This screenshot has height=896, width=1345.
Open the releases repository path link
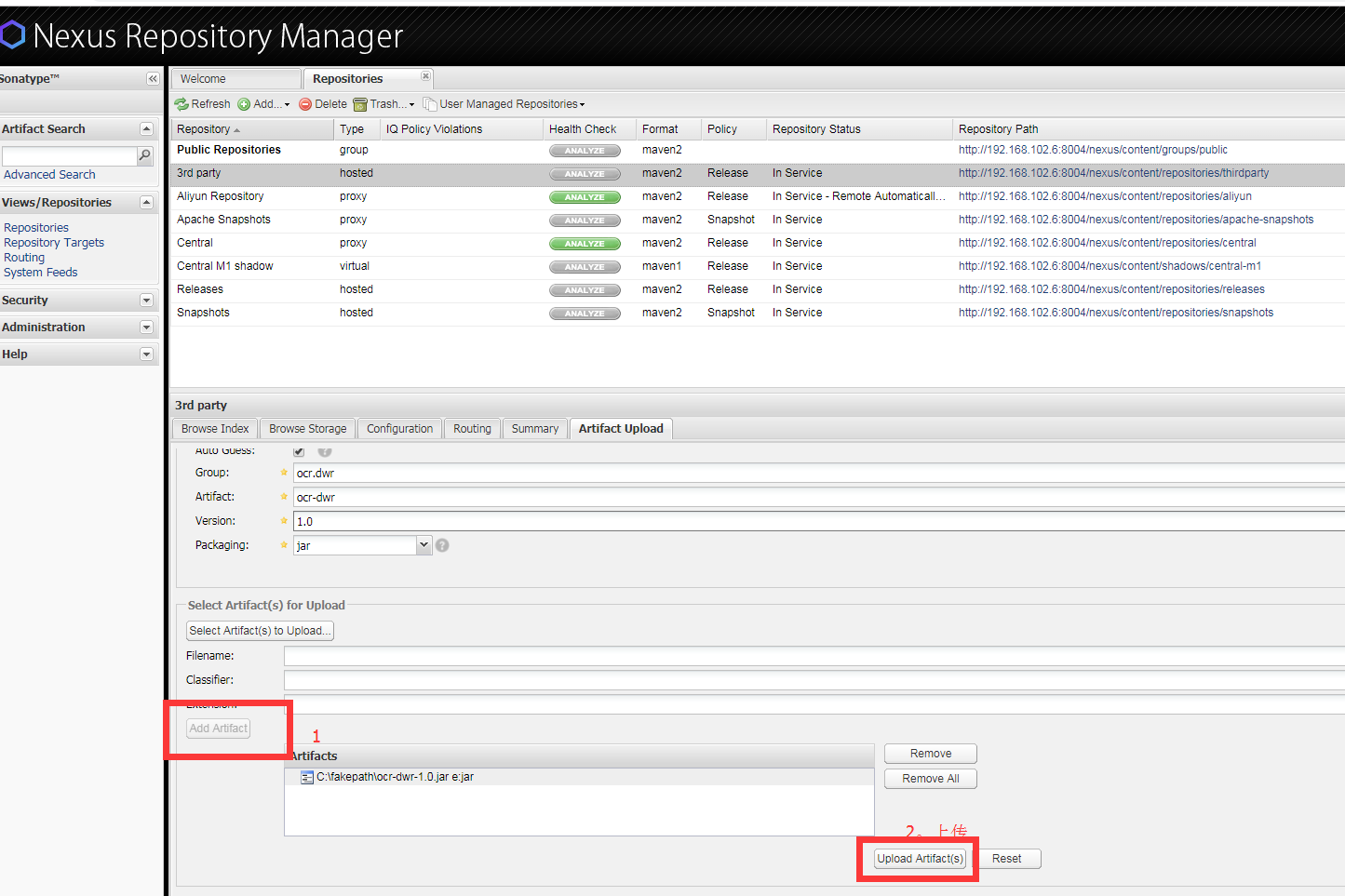[x=1111, y=289]
